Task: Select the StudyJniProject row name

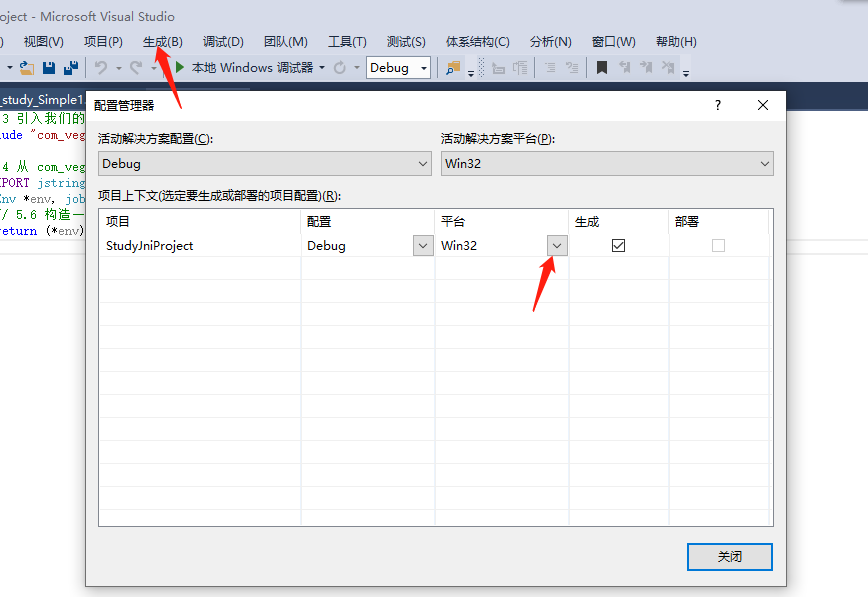Action: coord(149,246)
